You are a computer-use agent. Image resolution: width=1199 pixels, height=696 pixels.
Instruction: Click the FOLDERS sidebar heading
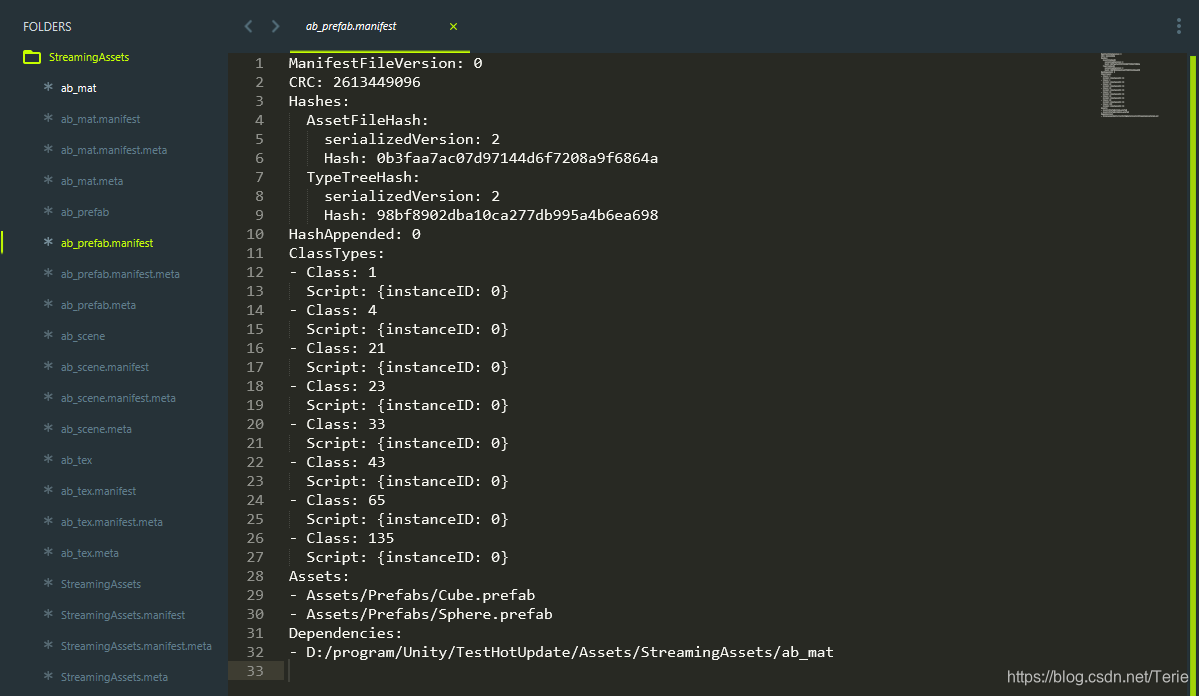47,27
